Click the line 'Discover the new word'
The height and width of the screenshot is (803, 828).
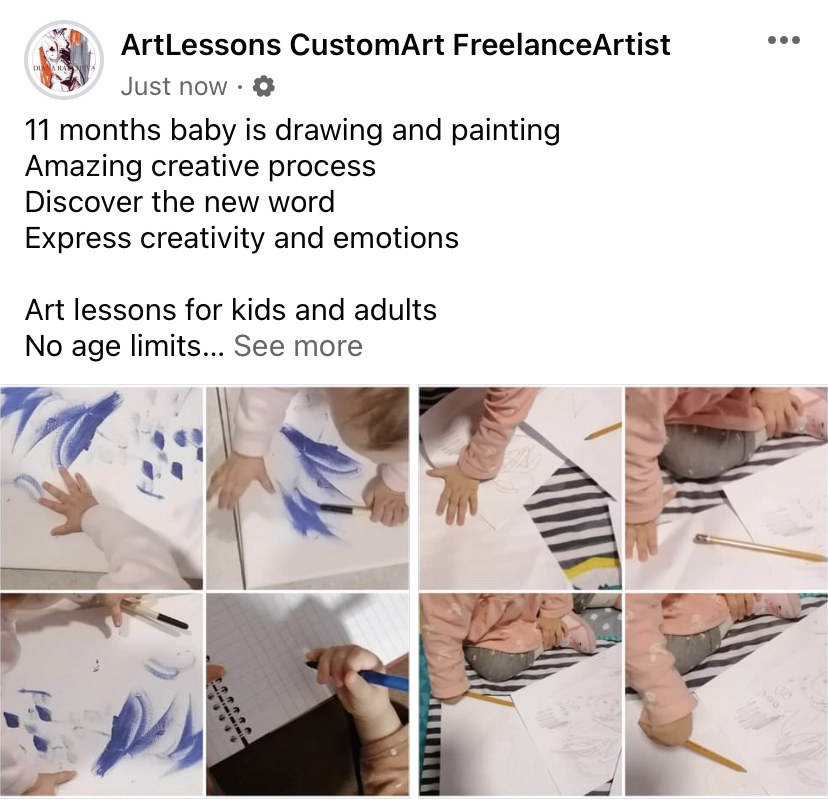tap(180, 202)
